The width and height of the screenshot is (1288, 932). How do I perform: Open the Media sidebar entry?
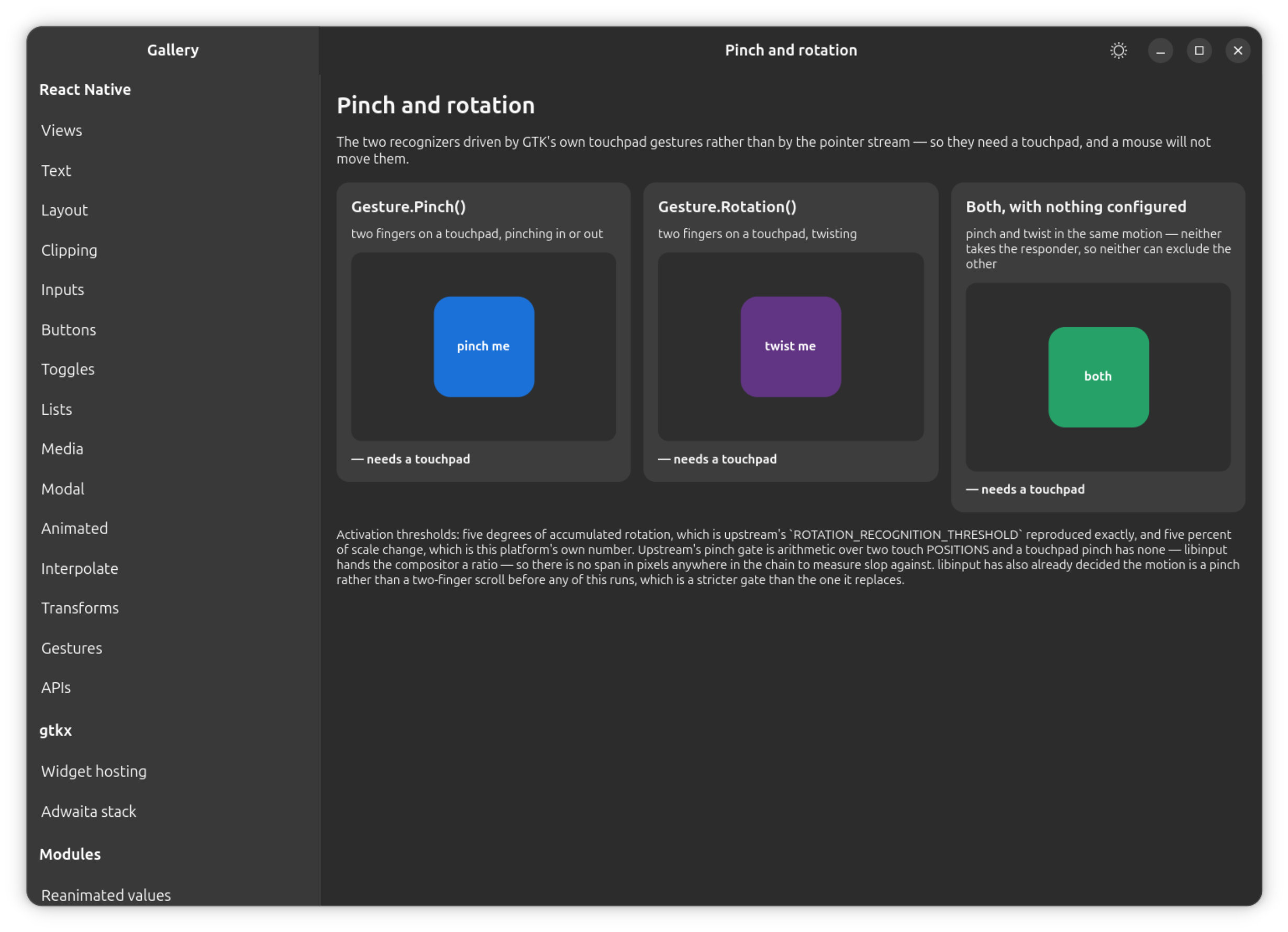173,449
